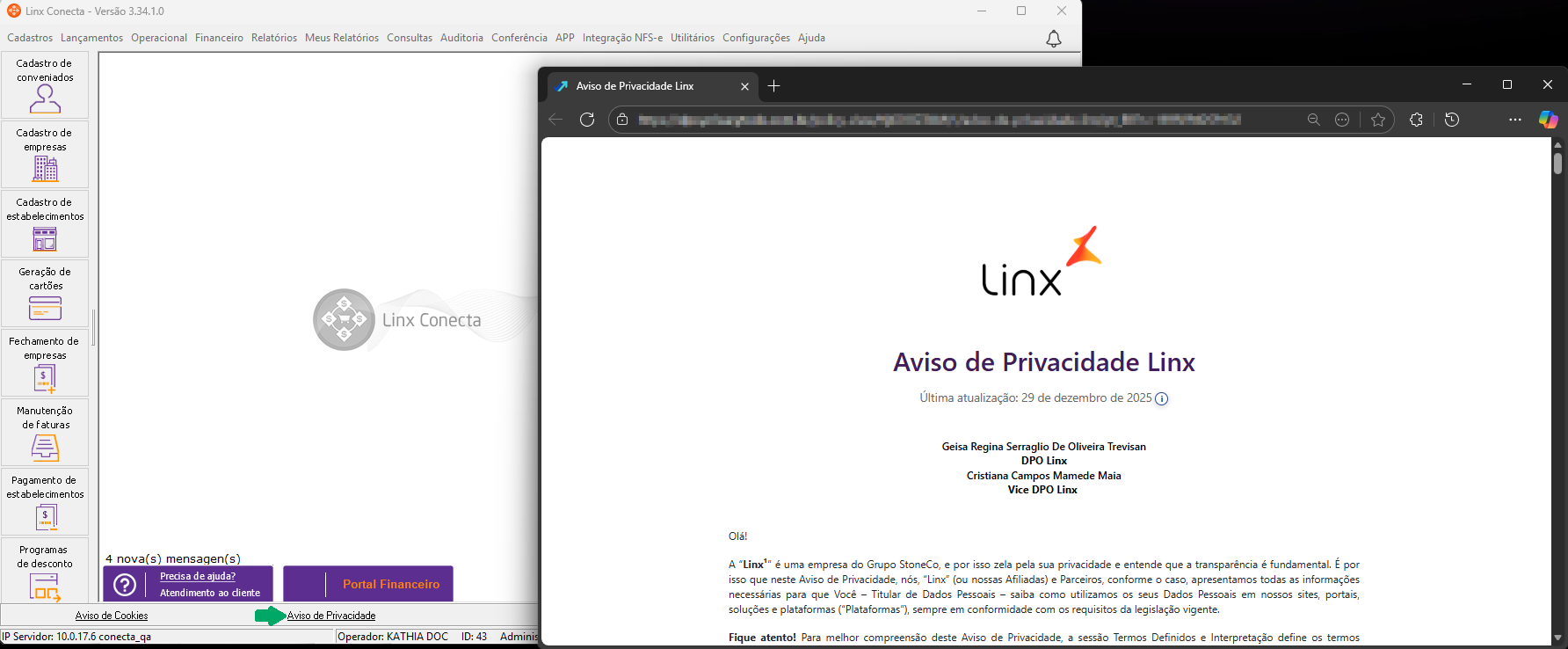Click the IP Servidor status bar entry
The width and height of the screenshot is (1568, 649).
[76, 637]
